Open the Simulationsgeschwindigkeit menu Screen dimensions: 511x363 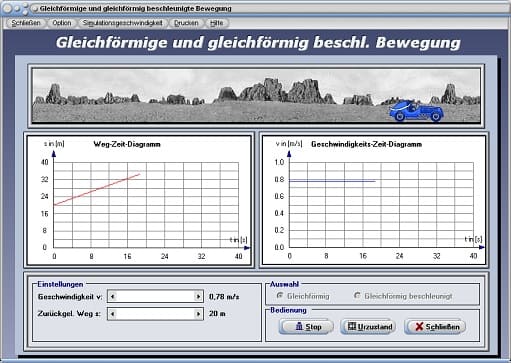tap(122, 23)
